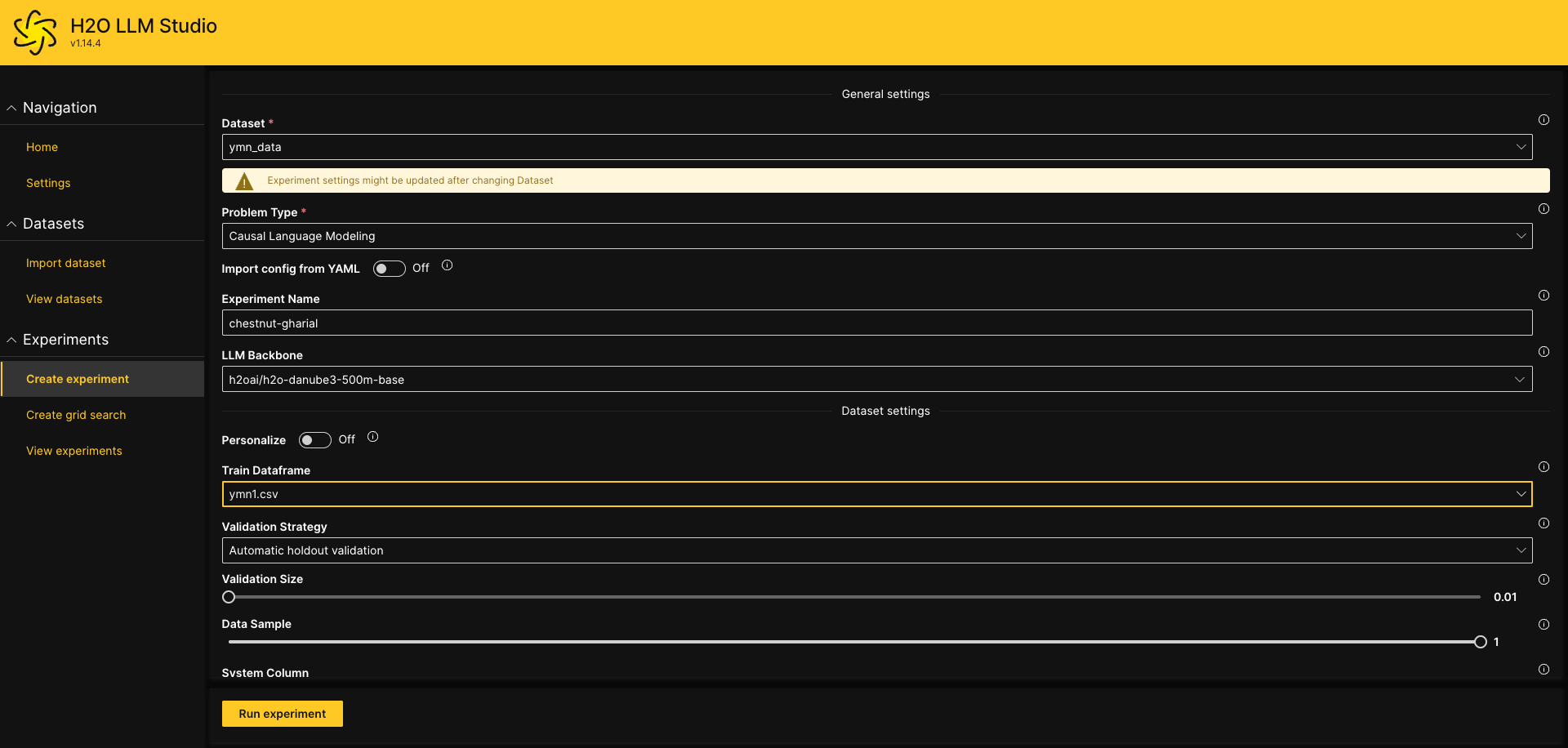Click the Data Sample slider handle
This screenshot has height=748, width=1568.
(1481, 642)
